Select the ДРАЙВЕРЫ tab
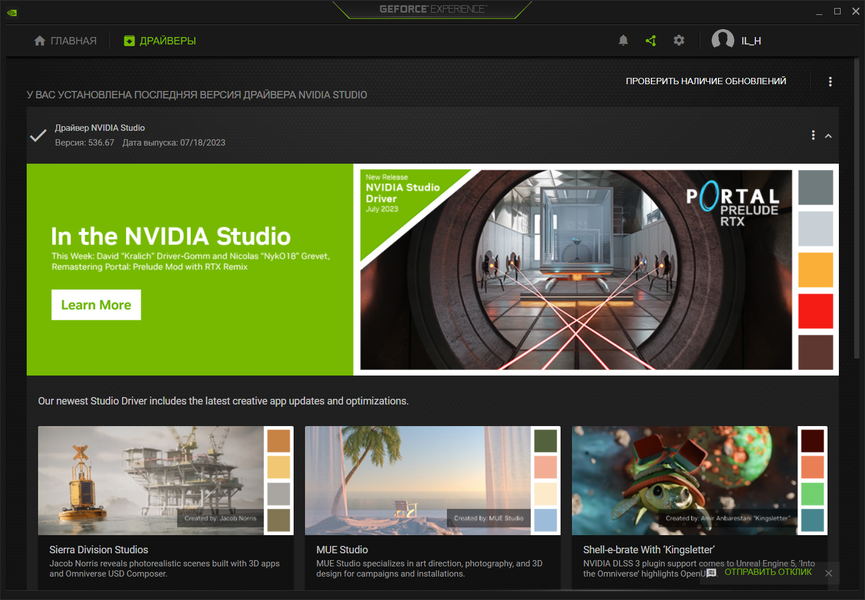The width and height of the screenshot is (865, 600). click(x=160, y=41)
